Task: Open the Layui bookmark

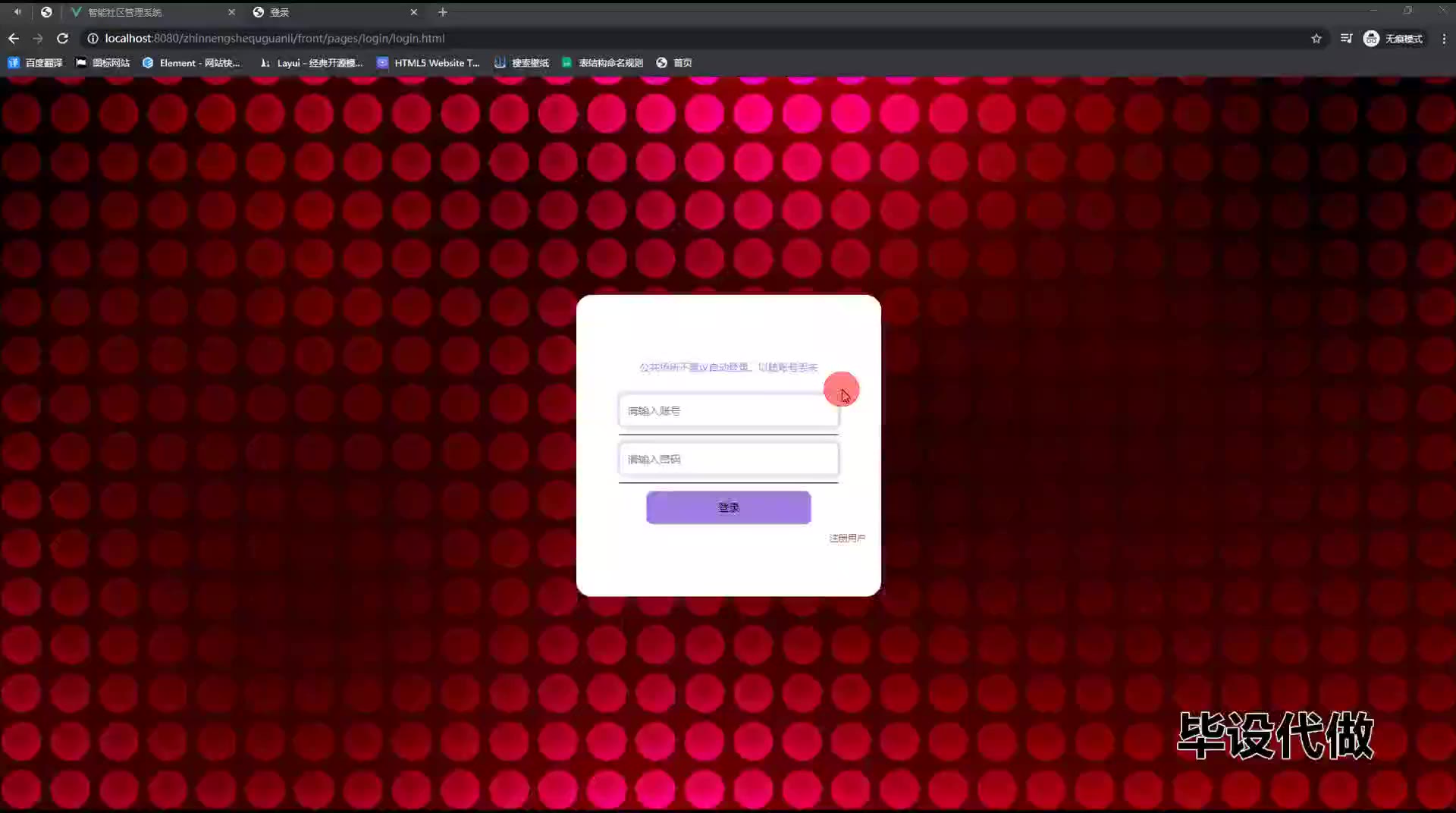Action: pyautogui.click(x=312, y=63)
